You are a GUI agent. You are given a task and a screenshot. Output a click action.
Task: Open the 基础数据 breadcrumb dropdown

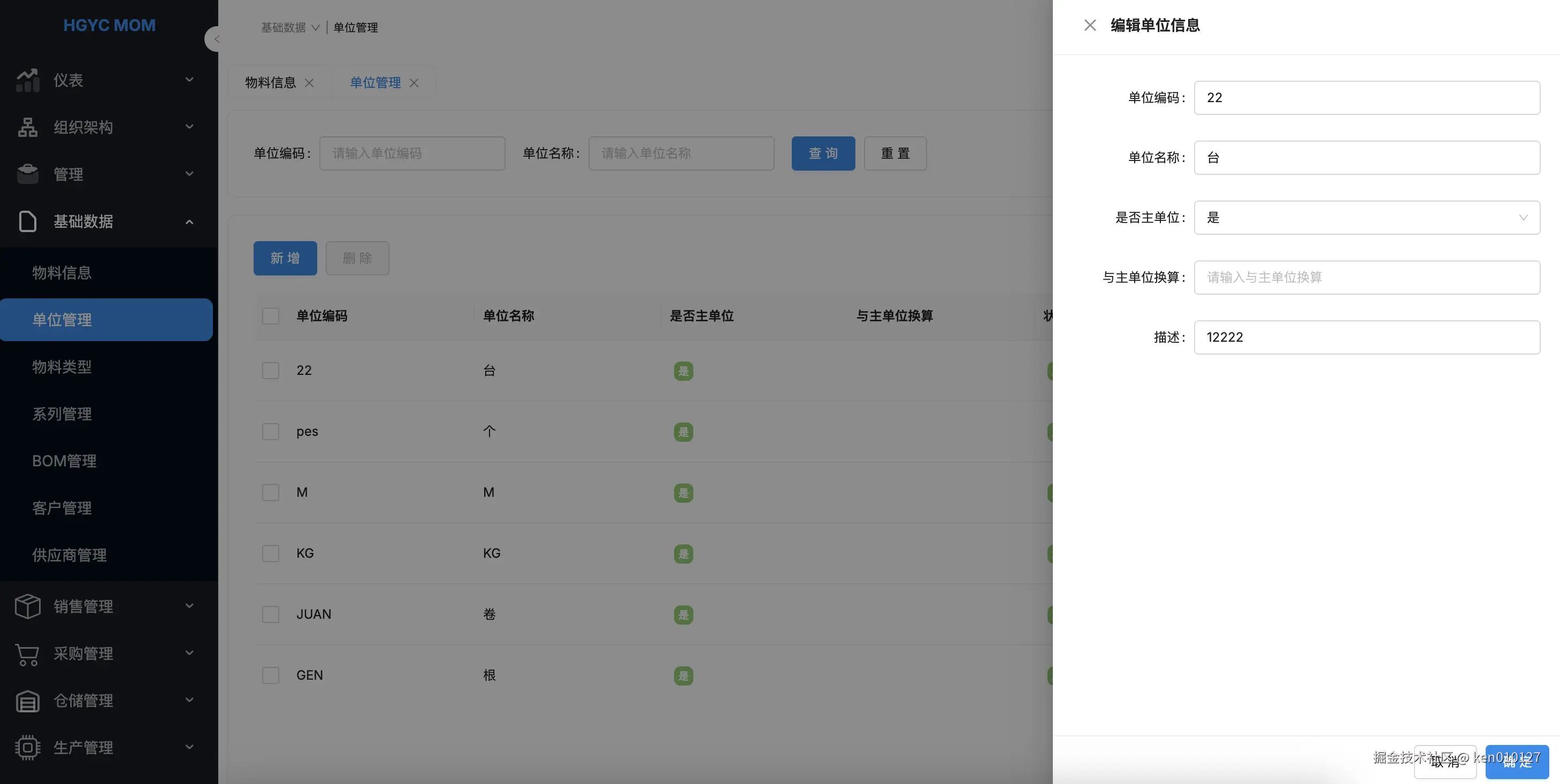coord(290,28)
